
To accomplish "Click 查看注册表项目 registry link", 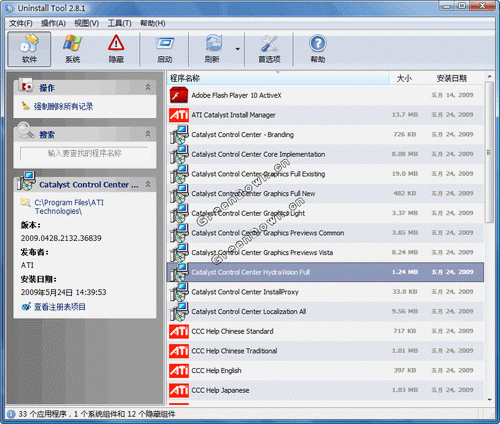I will coord(60,307).
